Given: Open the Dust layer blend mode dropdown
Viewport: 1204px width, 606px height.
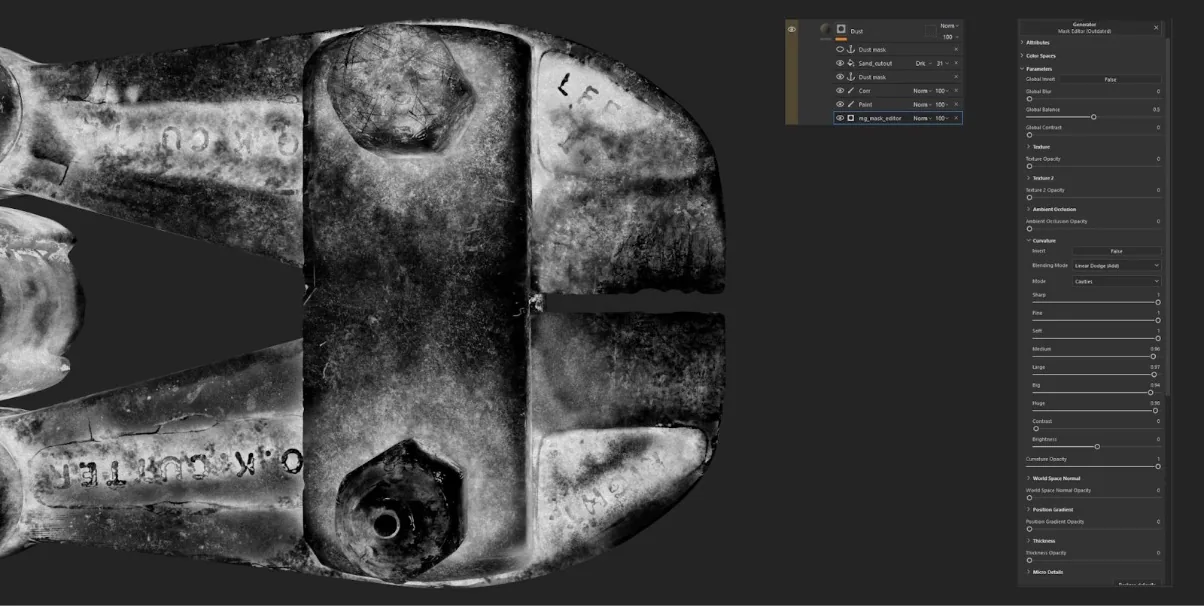Looking at the screenshot, I should (x=949, y=26).
